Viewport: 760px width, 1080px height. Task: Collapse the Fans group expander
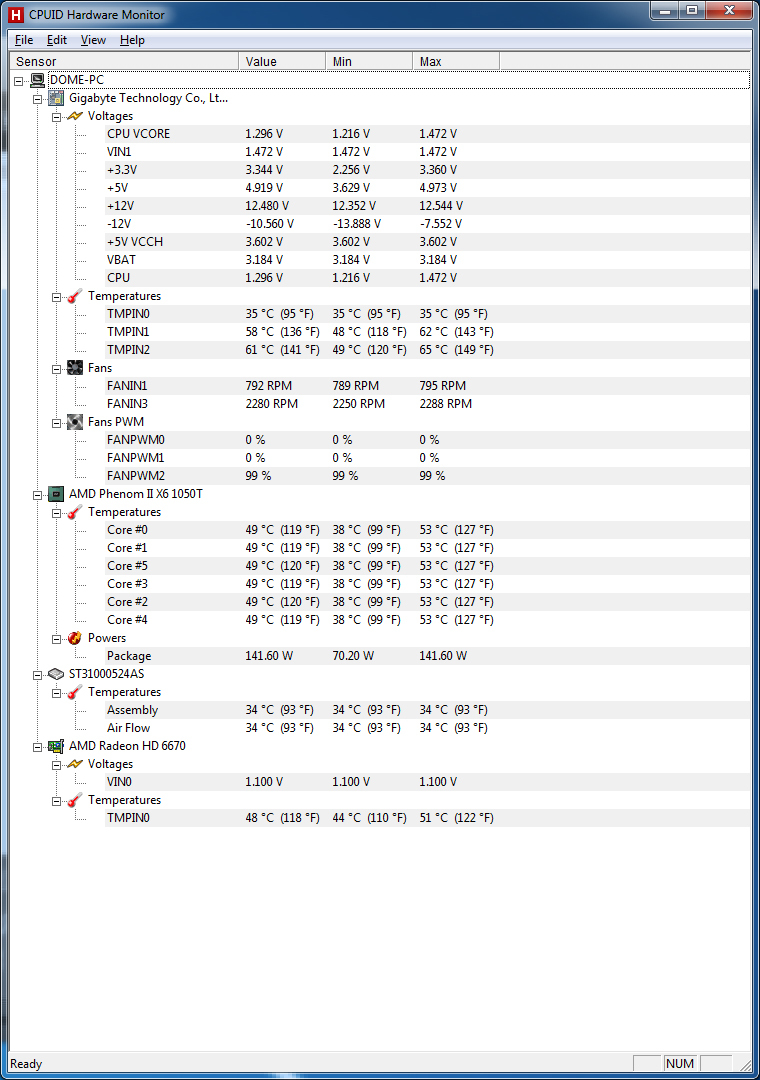[x=57, y=369]
